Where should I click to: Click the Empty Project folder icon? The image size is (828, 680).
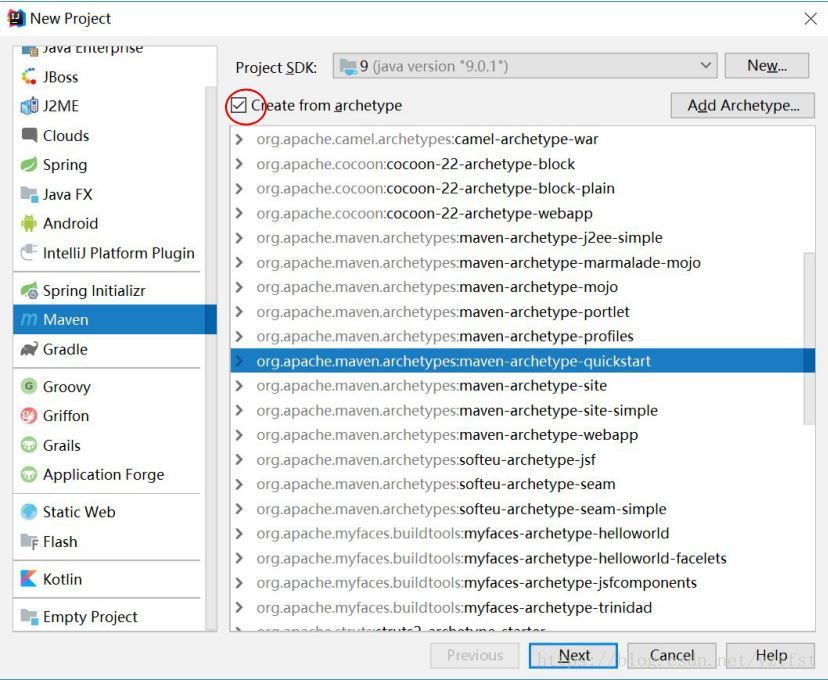coord(29,616)
